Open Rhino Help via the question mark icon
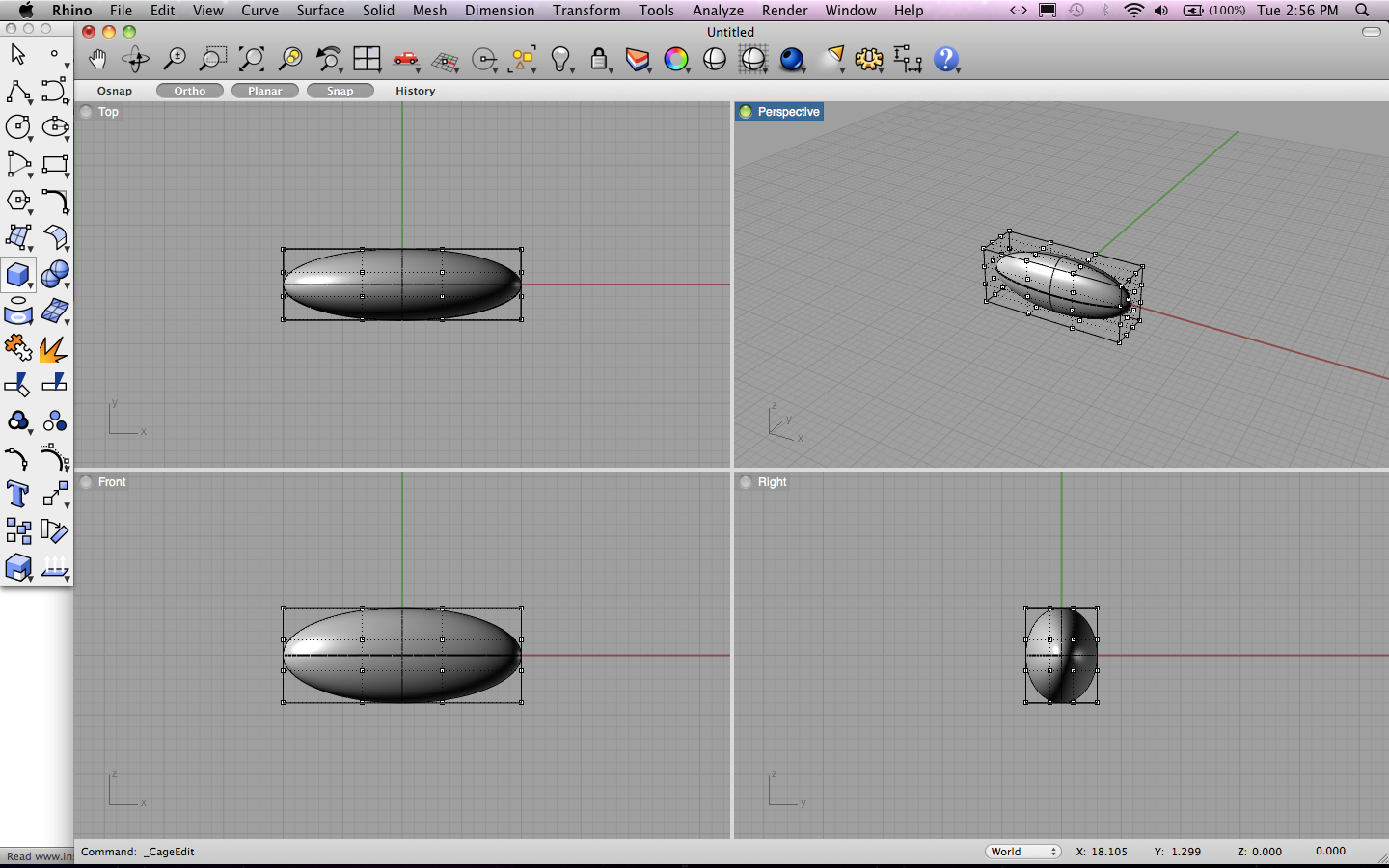This screenshot has width=1389, height=868. (947, 59)
